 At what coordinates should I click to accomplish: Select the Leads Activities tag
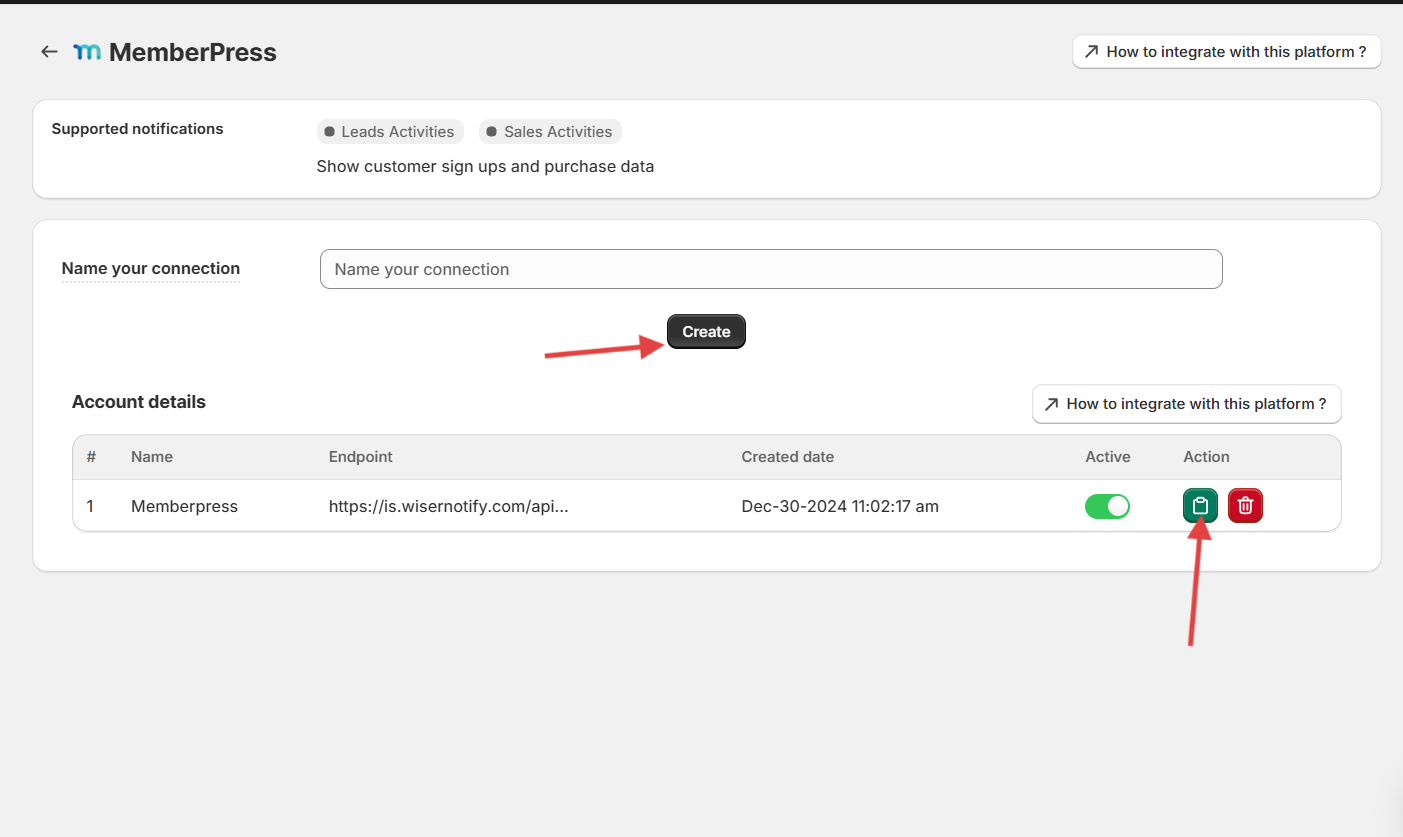click(x=390, y=132)
